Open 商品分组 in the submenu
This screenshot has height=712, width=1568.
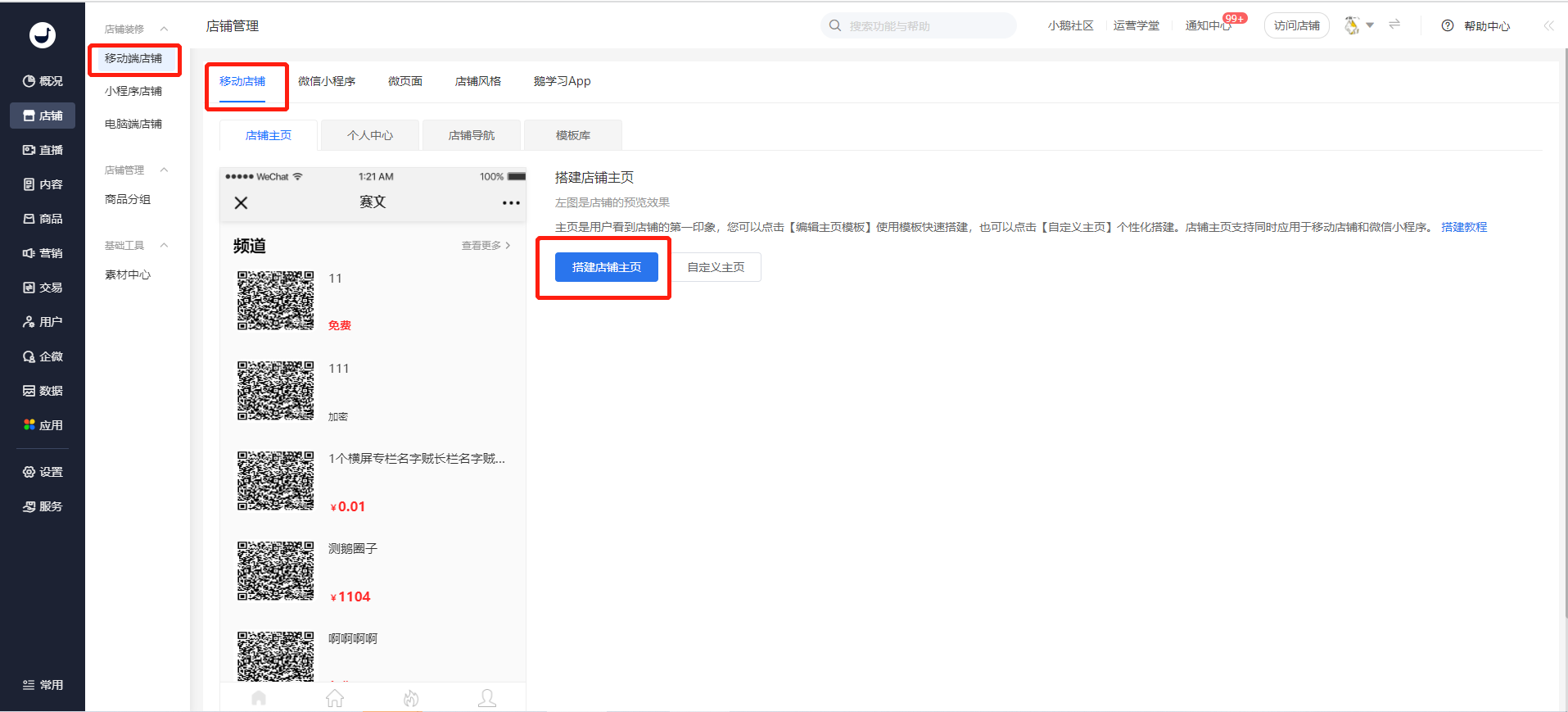click(x=128, y=199)
